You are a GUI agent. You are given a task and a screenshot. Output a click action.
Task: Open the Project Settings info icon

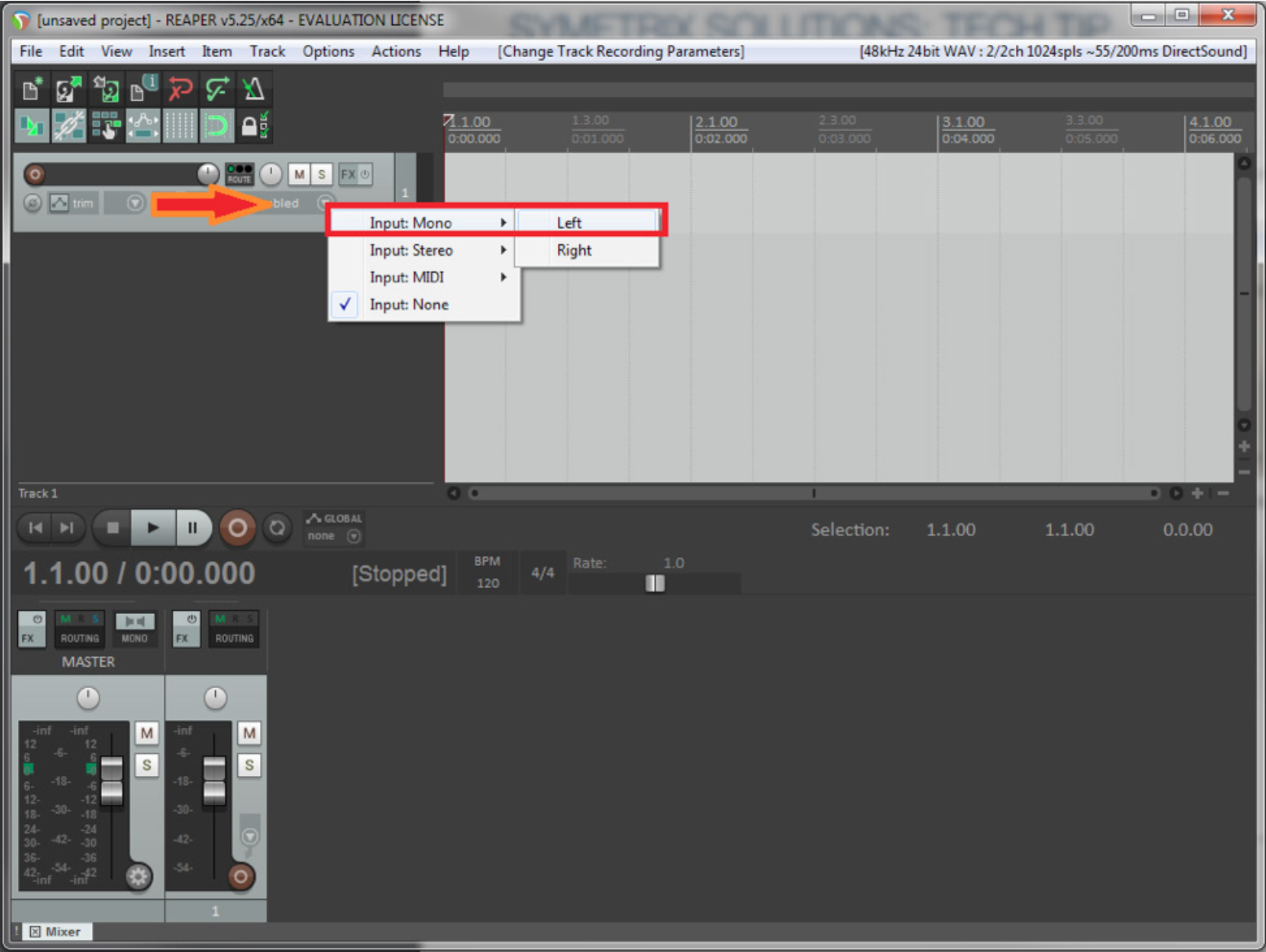click(x=143, y=89)
